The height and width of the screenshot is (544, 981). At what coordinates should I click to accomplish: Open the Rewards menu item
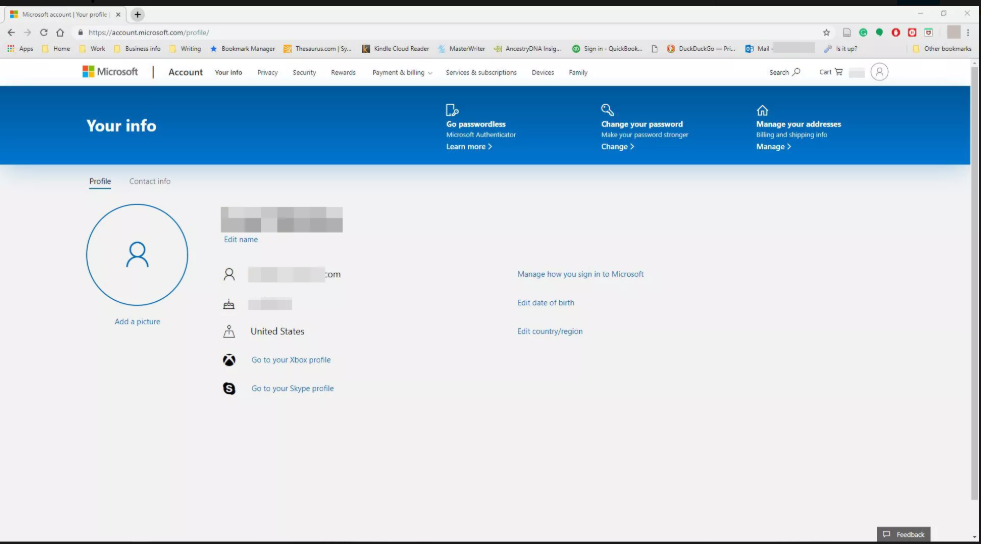[x=343, y=73]
